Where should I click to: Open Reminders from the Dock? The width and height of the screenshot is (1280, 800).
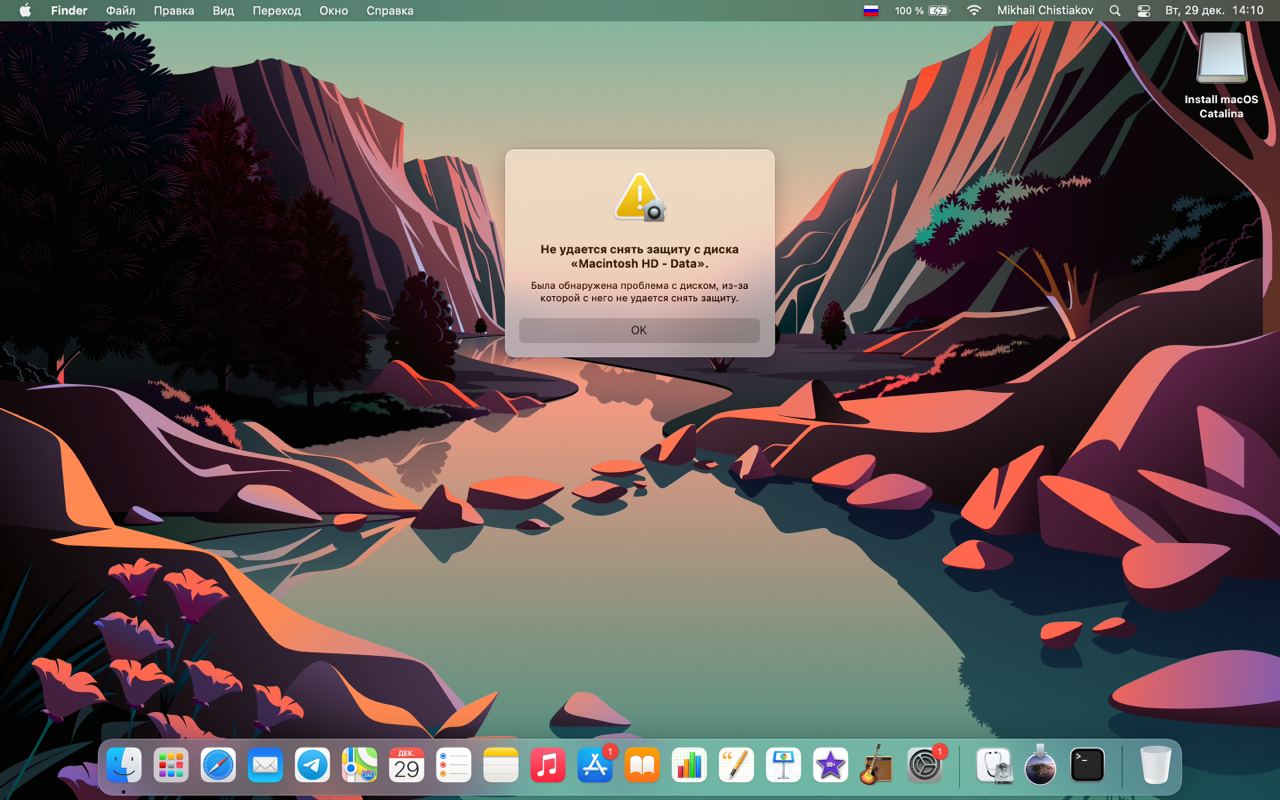click(453, 766)
